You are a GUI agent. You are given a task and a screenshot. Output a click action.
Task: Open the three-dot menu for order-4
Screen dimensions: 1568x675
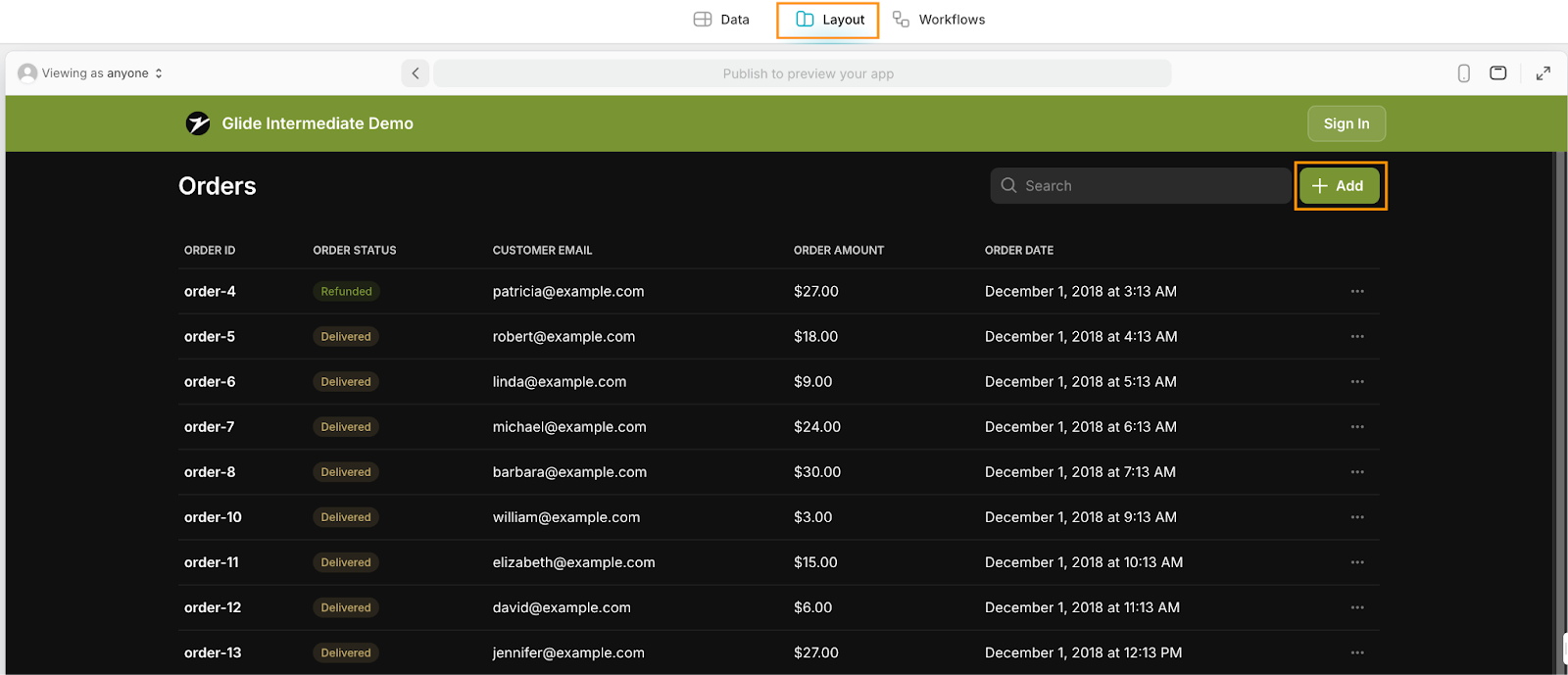pos(1357,291)
